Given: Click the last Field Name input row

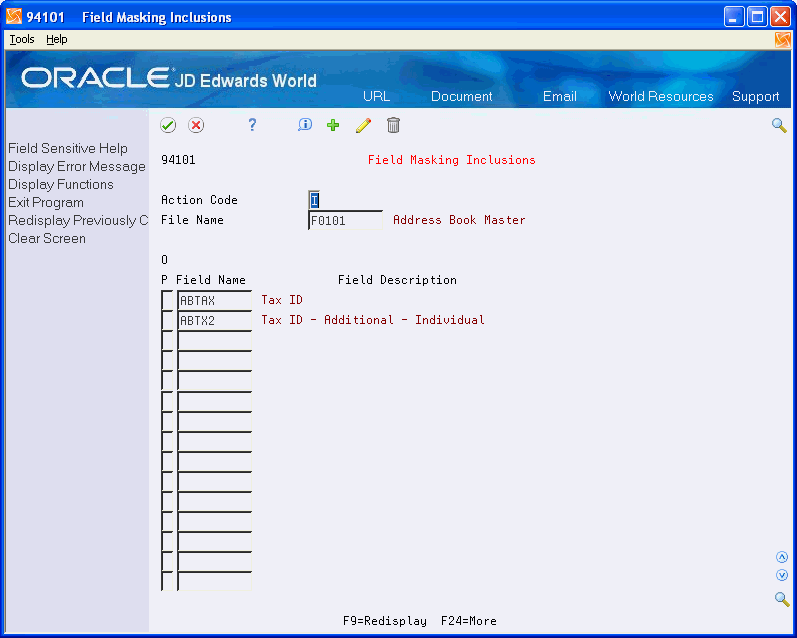Looking at the screenshot, I should point(214,581).
